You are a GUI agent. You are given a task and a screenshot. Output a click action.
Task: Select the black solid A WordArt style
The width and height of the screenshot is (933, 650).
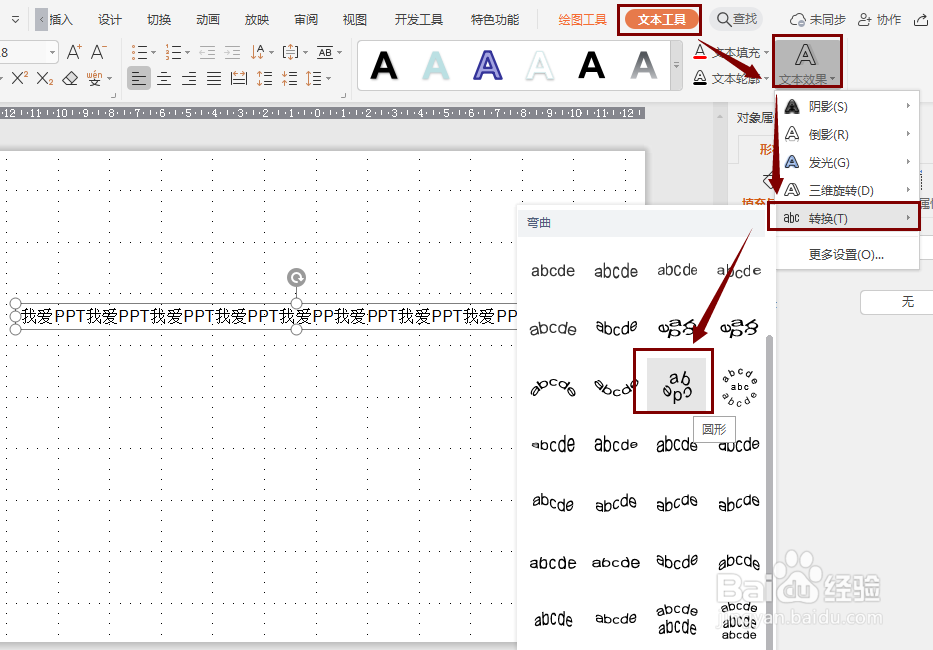pyautogui.click(x=384, y=65)
